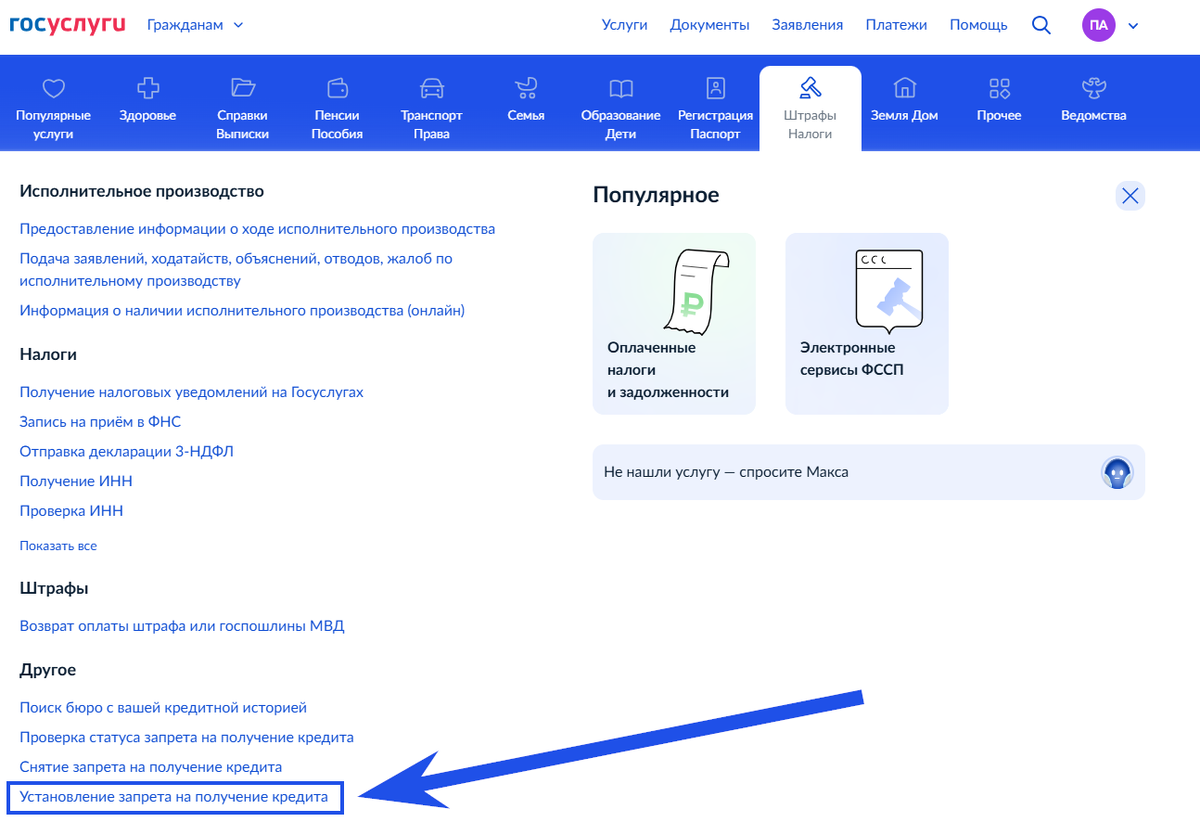Open Отправка декларации 3-НДФЛ link
This screenshot has width=1200, height=822.
tap(127, 451)
